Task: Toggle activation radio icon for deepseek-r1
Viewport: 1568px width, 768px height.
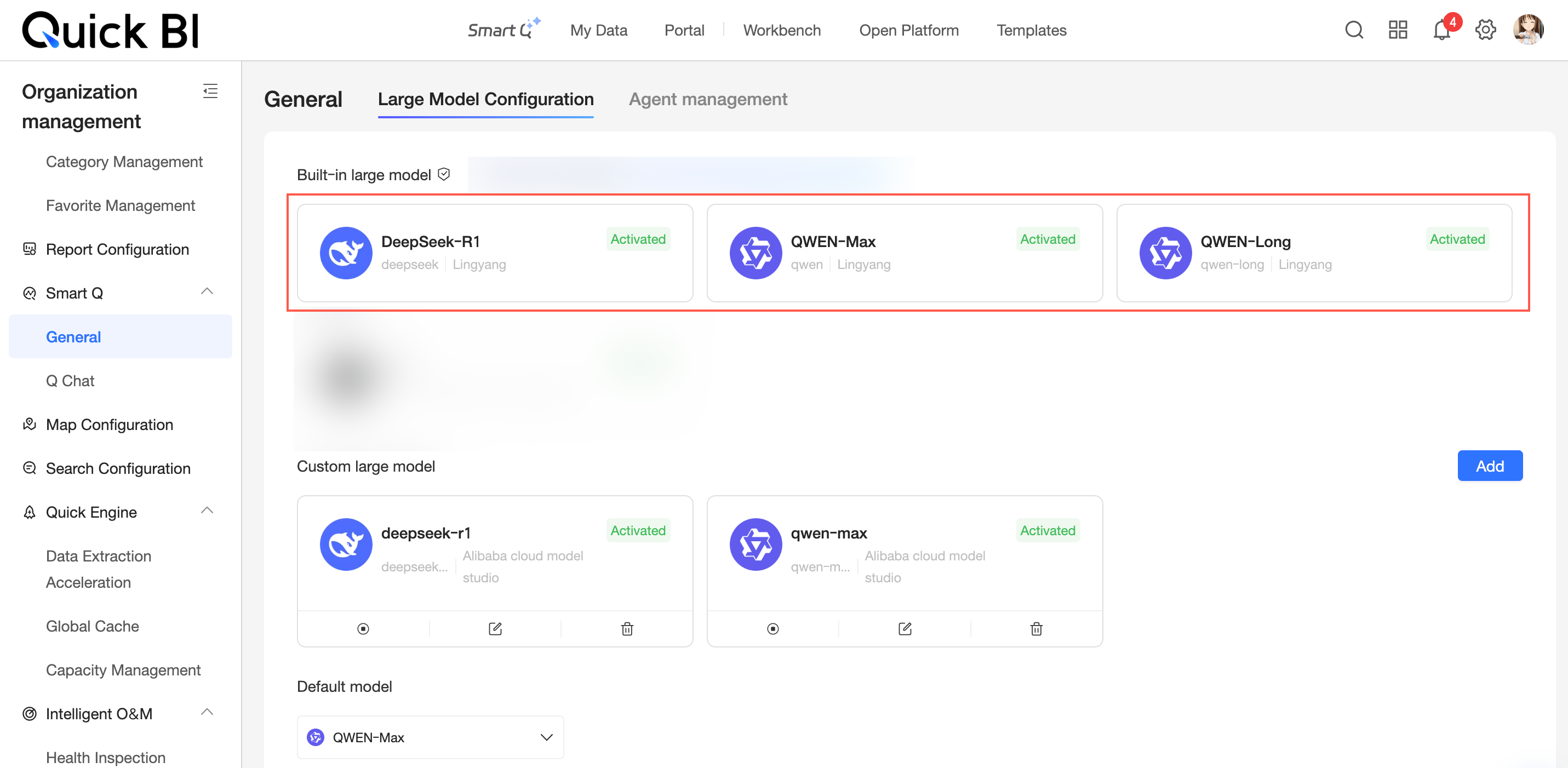Action: (x=363, y=629)
